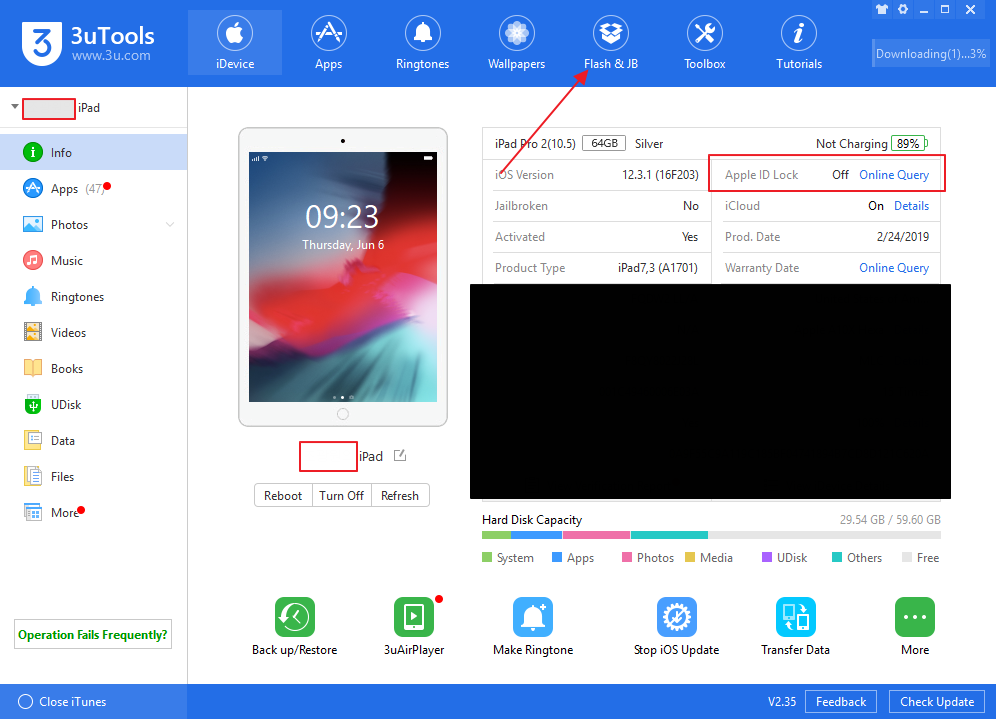
Task: Click the Turn Off button
Action: click(x=342, y=495)
